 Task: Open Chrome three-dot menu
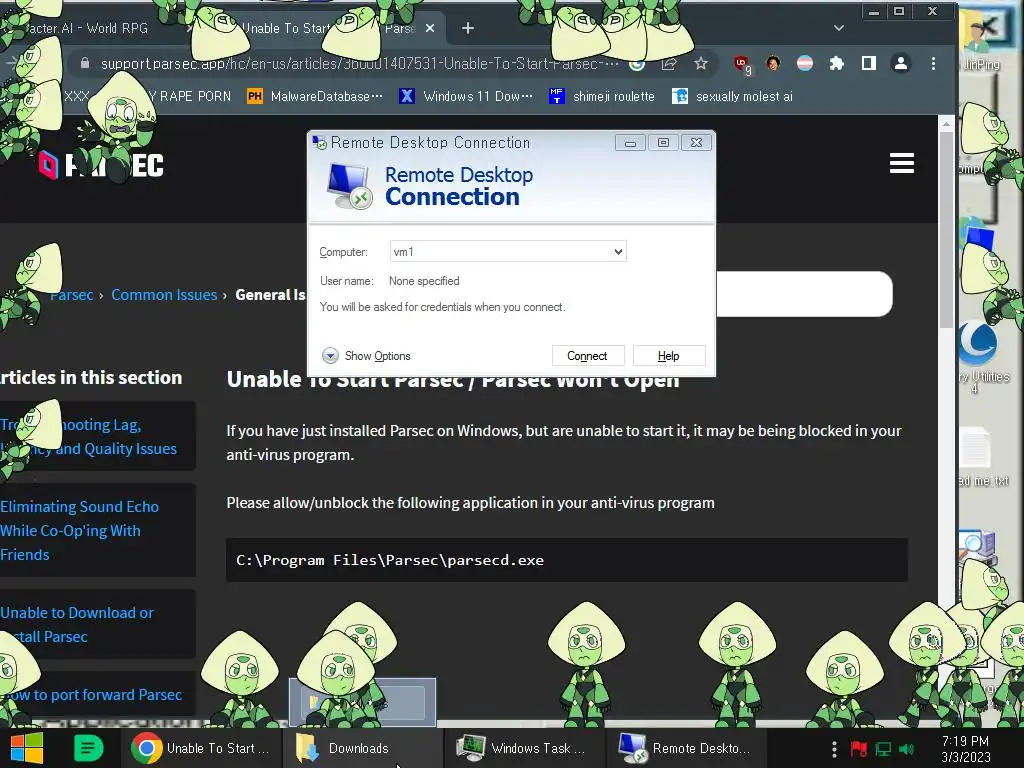[x=933, y=63]
